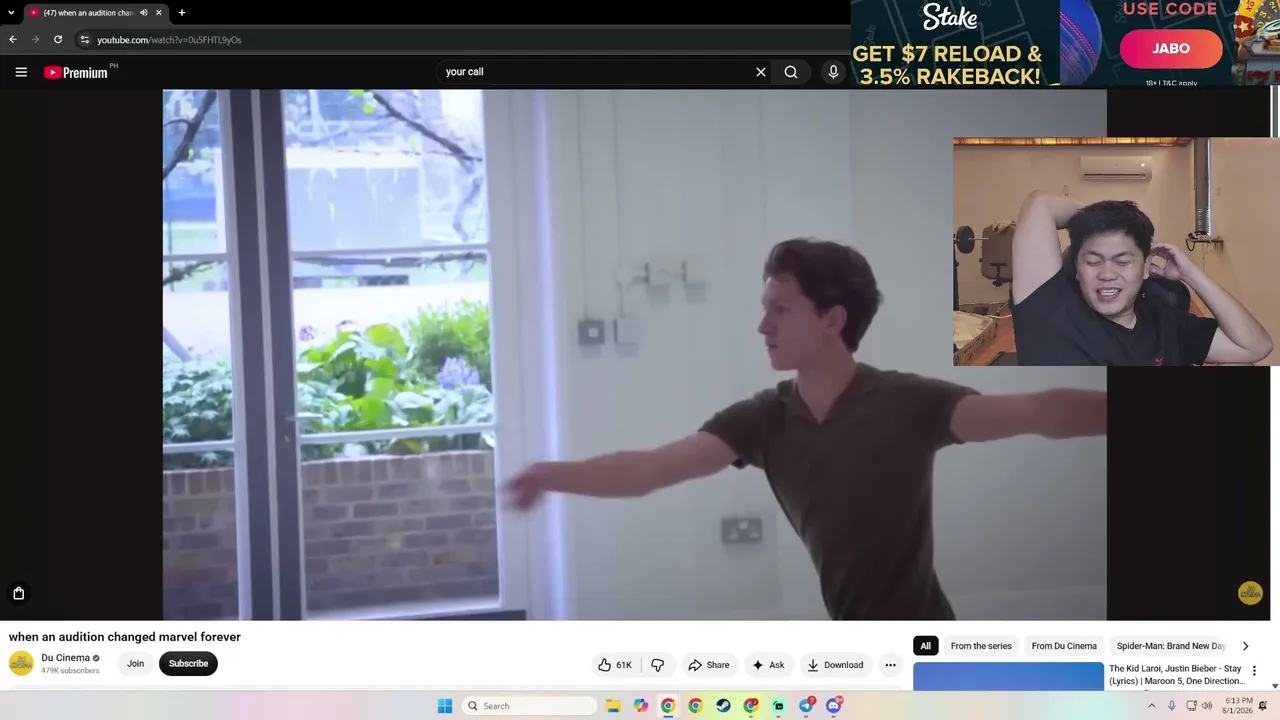Mute the tab via speaker icon
The image size is (1280, 720).
coord(144,13)
